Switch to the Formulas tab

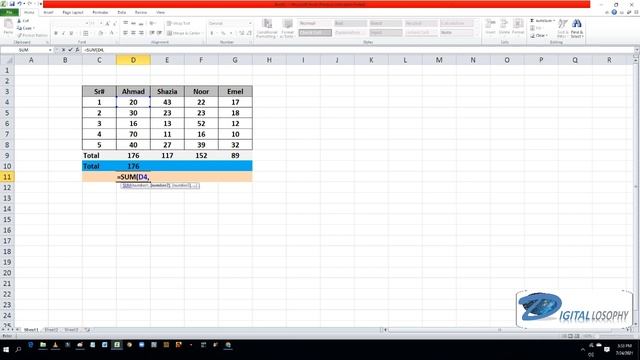click(100, 13)
